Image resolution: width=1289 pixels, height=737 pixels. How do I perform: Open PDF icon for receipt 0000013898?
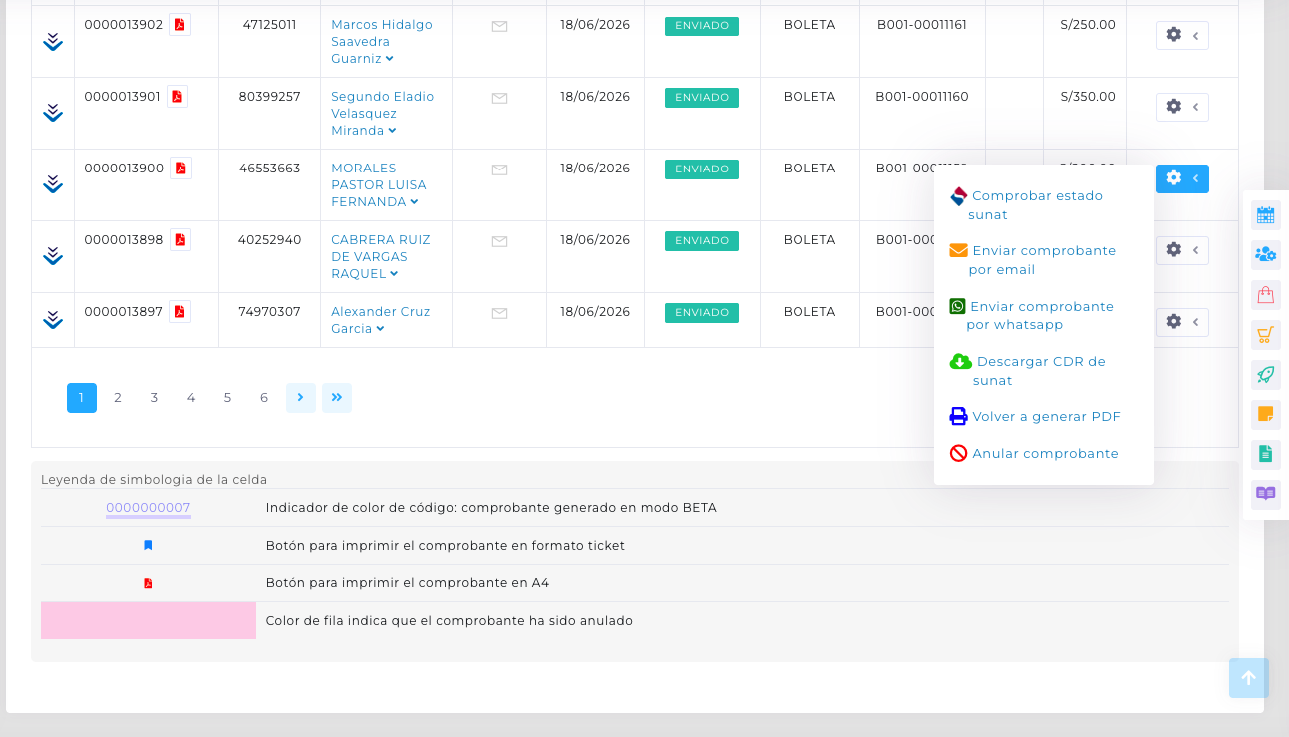point(180,240)
